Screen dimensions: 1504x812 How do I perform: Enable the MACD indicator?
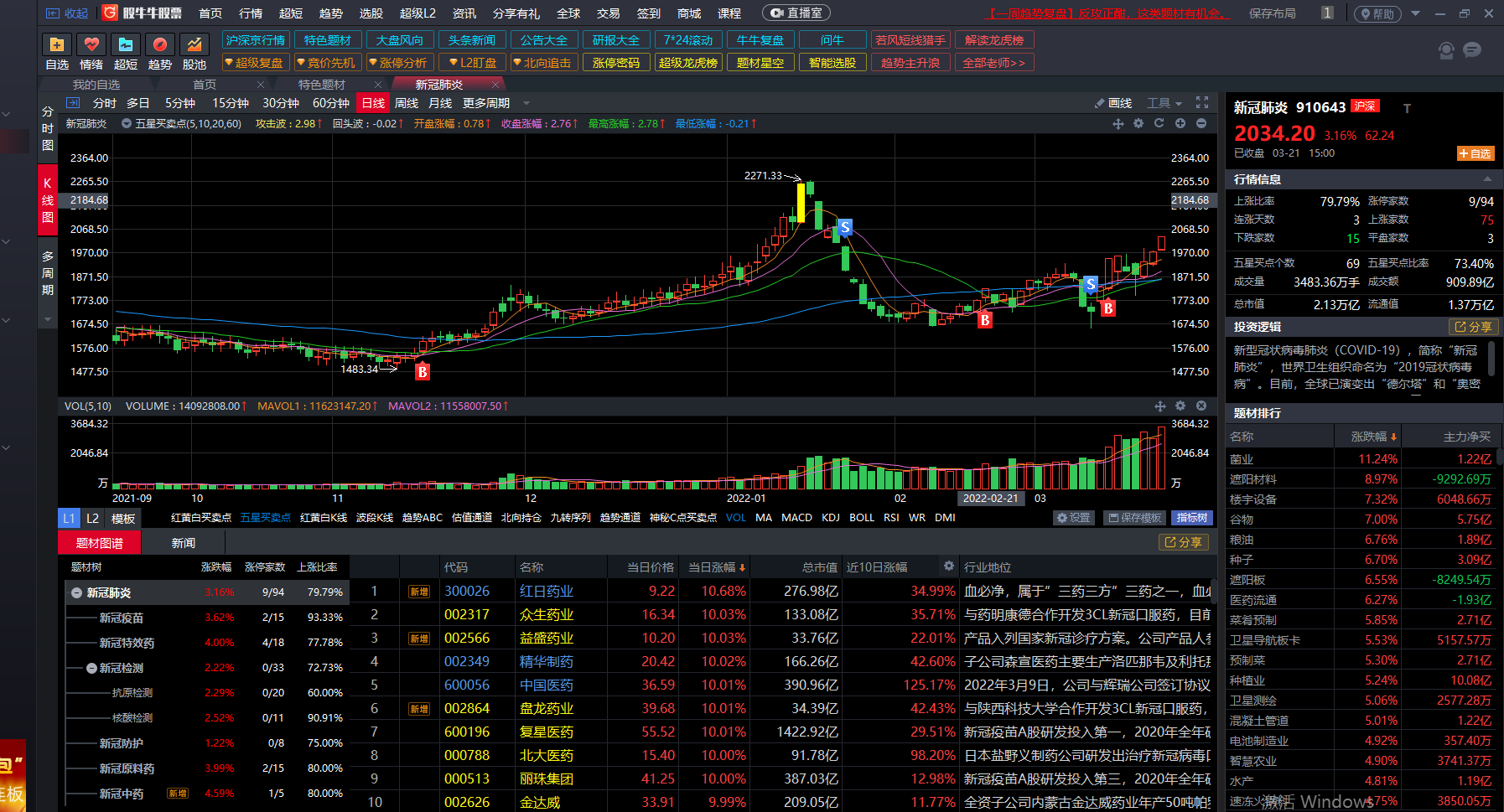796,518
